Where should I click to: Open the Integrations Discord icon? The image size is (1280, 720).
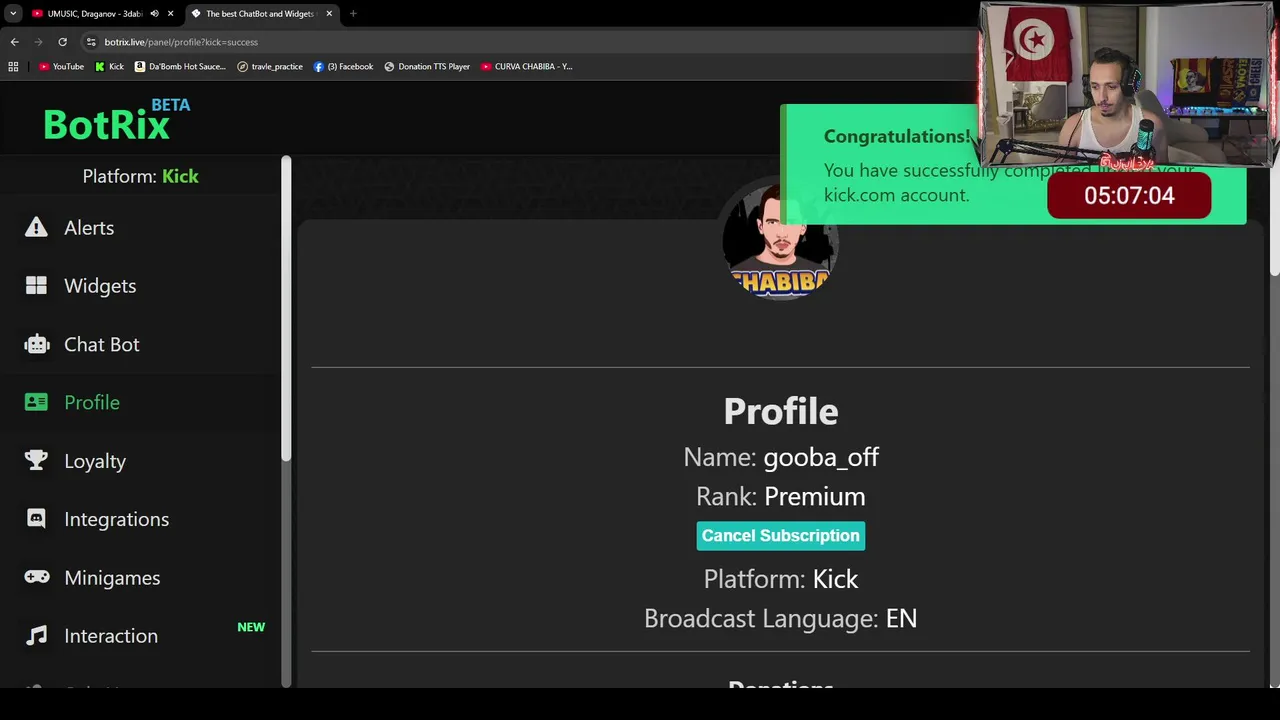tap(36, 519)
